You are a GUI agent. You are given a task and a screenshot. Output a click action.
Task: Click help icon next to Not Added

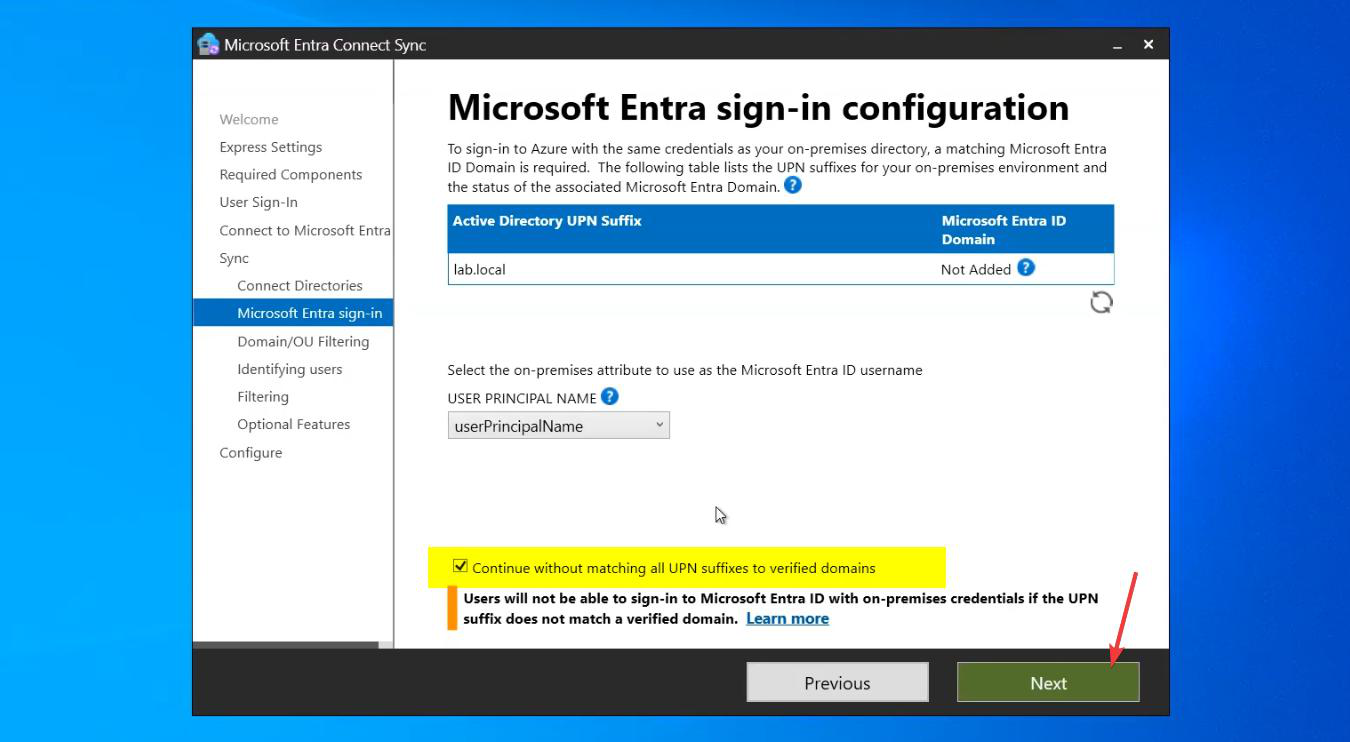(1026, 268)
